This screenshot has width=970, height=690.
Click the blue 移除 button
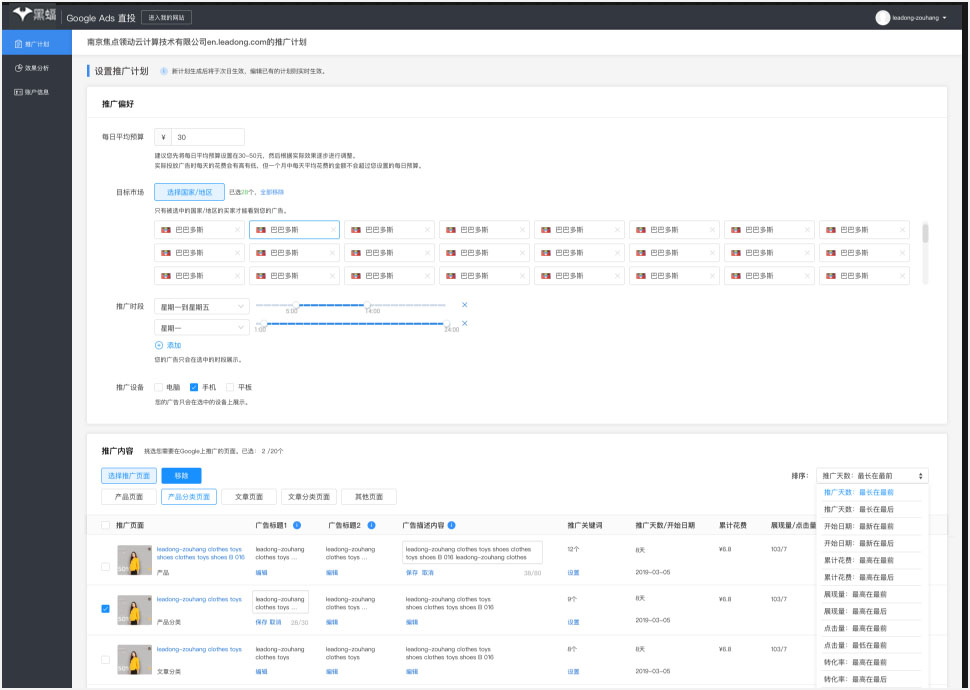pos(181,476)
